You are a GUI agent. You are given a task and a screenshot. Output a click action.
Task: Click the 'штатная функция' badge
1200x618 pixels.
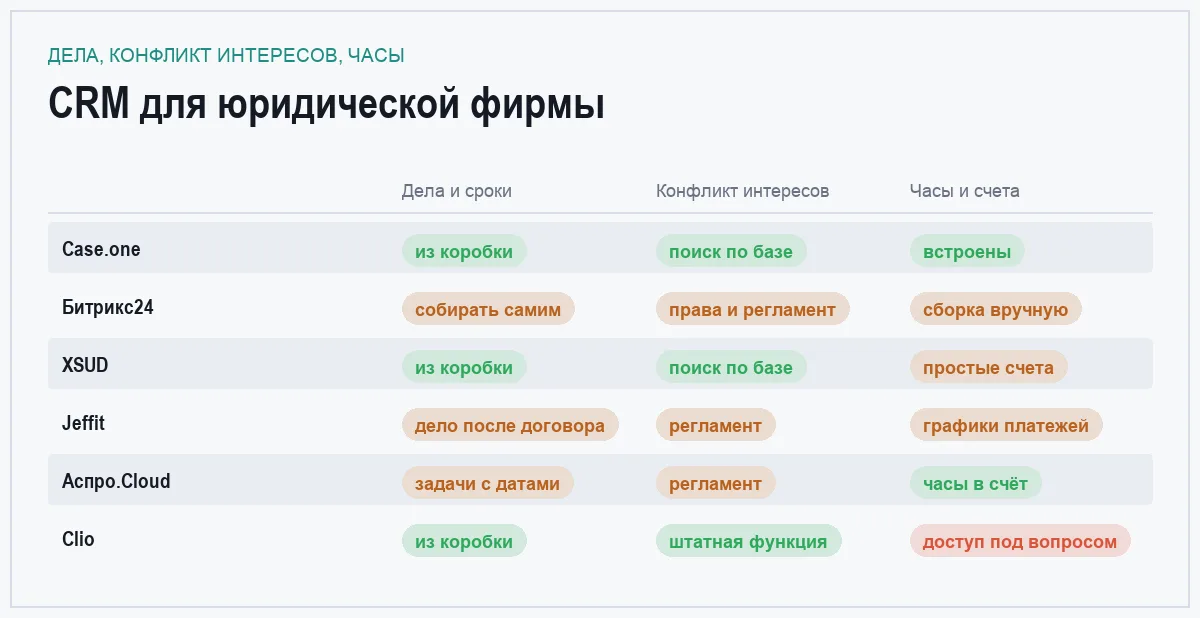749,541
